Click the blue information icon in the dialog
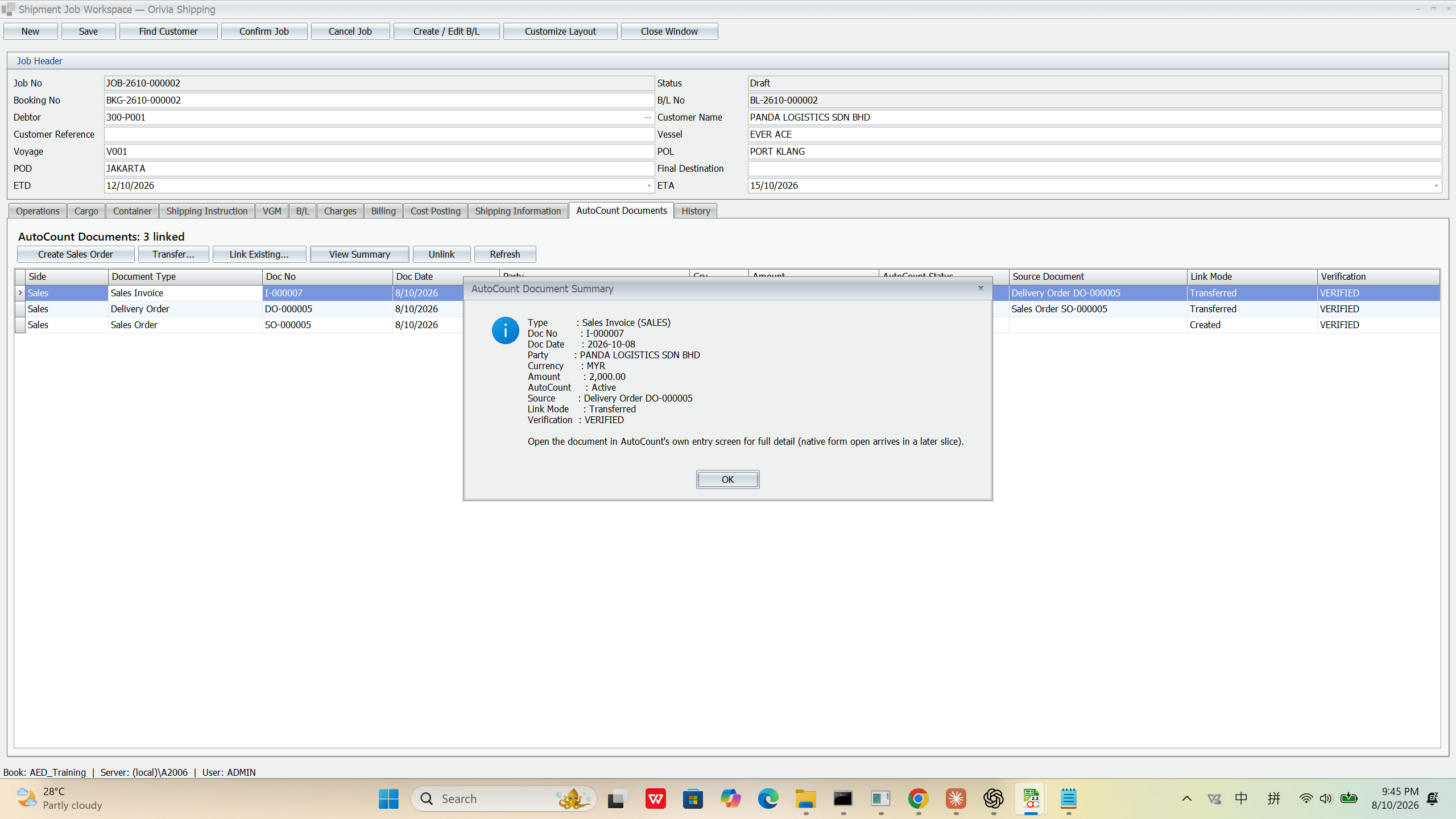The height and width of the screenshot is (819, 1456). [x=505, y=330]
